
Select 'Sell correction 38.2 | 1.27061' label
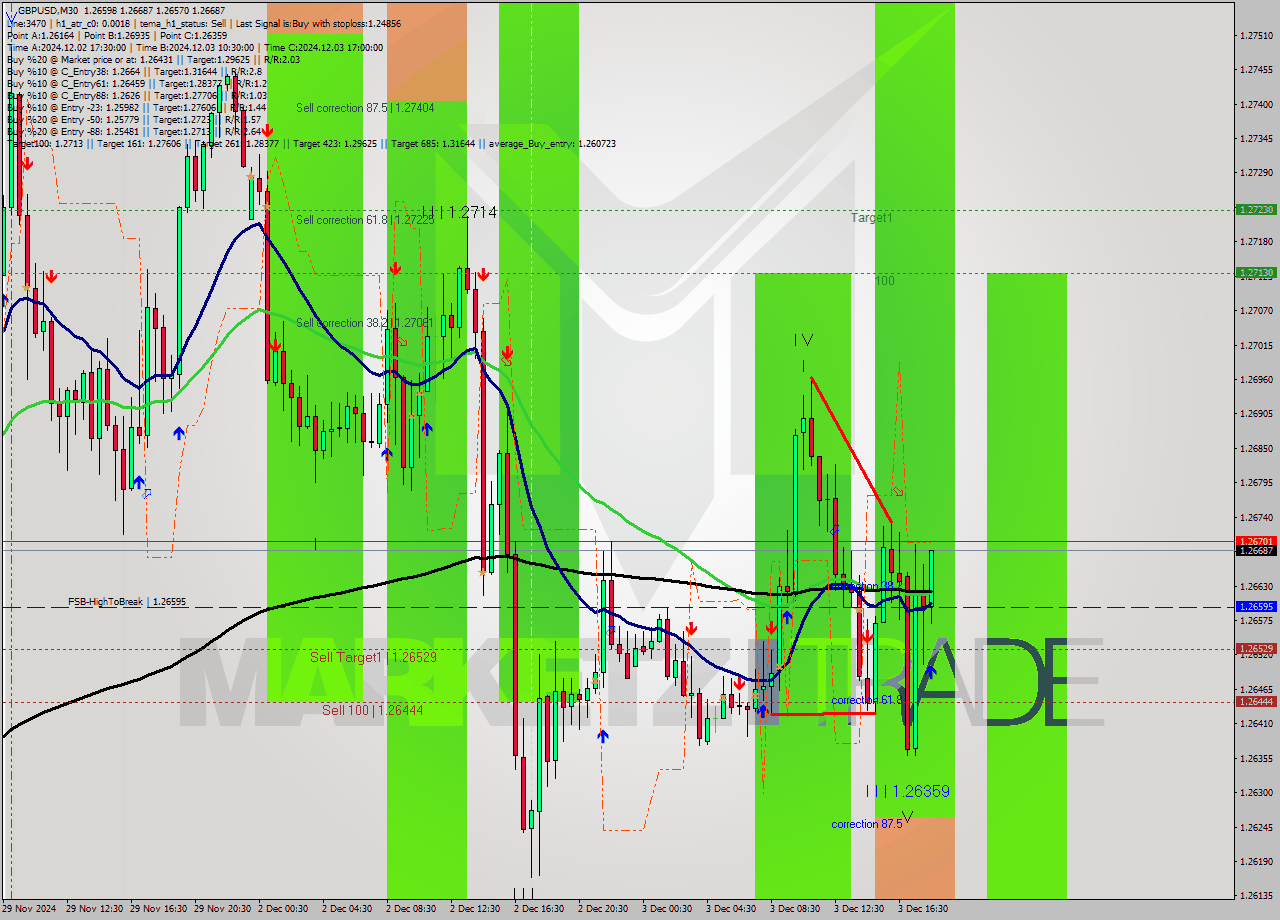click(x=365, y=323)
